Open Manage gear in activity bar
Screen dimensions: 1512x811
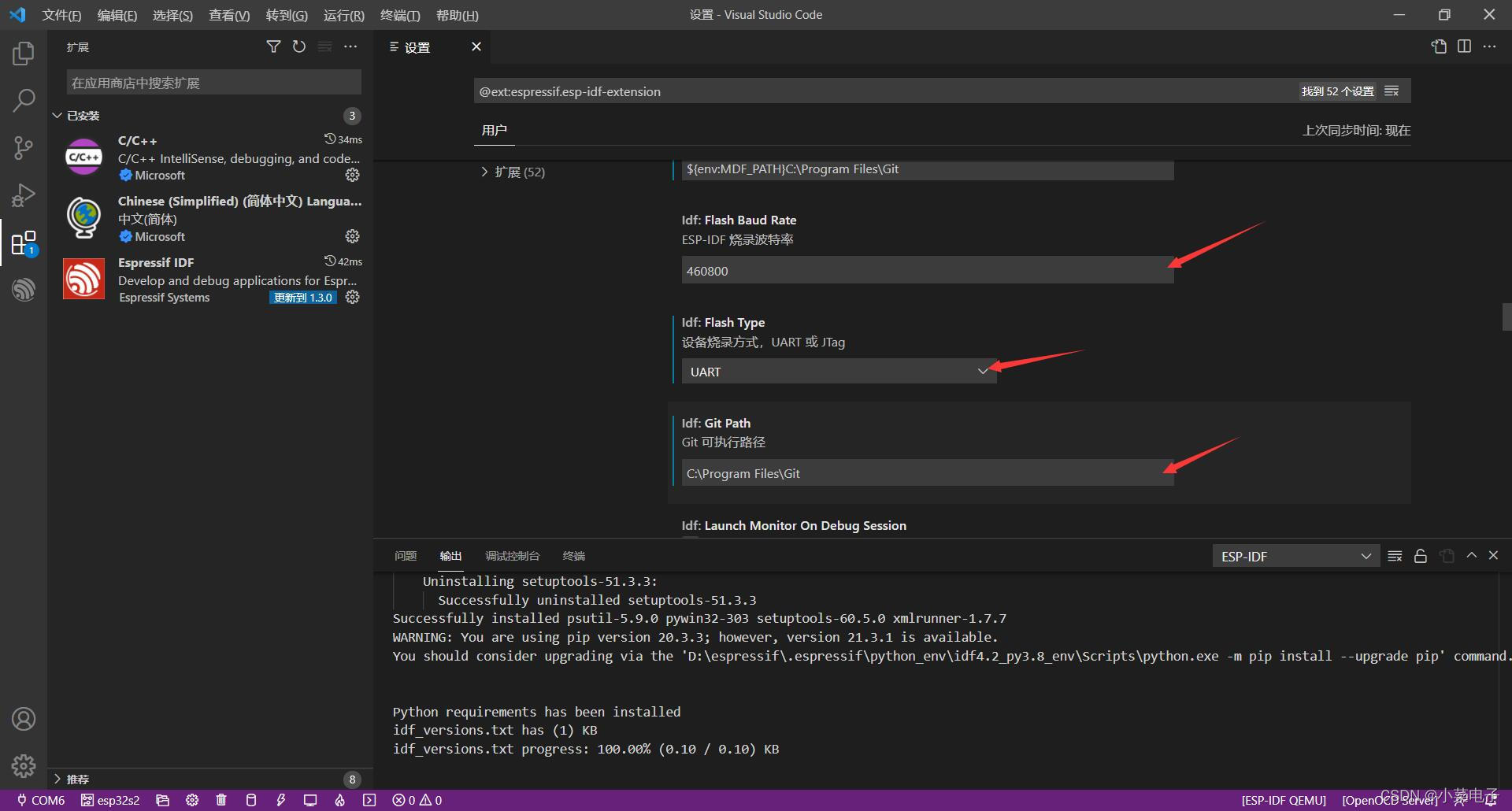[24, 765]
